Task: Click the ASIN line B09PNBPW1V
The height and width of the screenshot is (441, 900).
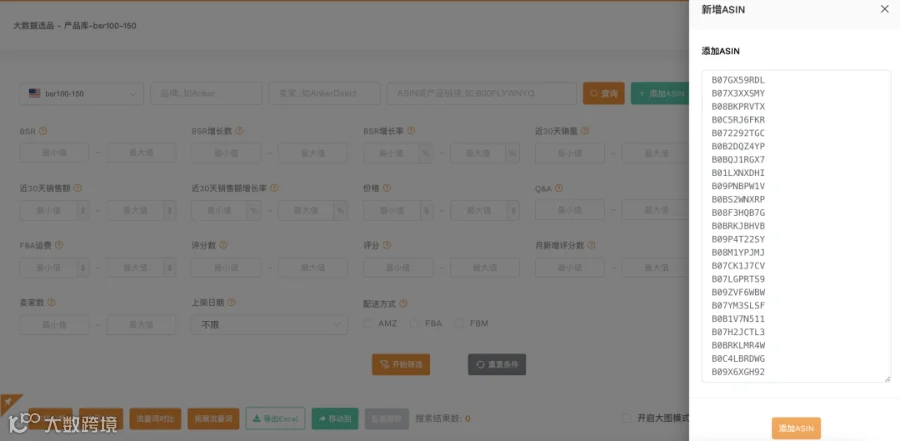Action: click(x=738, y=186)
